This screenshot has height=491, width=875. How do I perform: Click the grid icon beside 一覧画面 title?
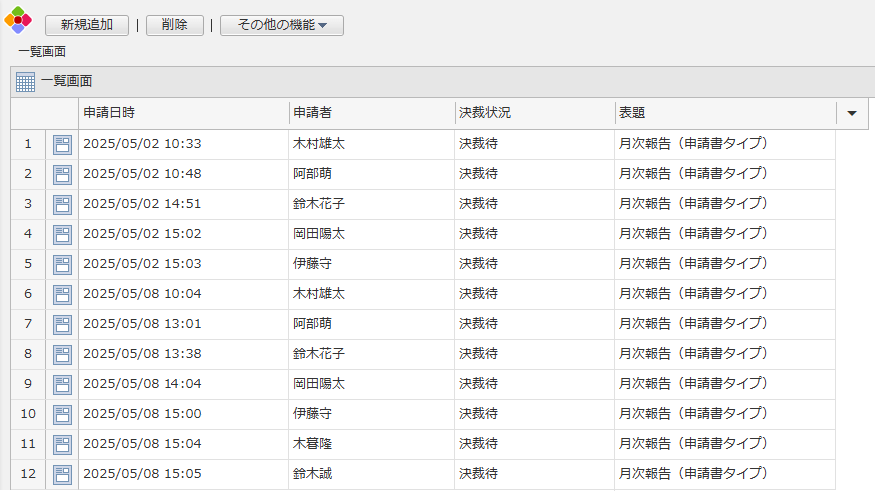[x=25, y=82]
